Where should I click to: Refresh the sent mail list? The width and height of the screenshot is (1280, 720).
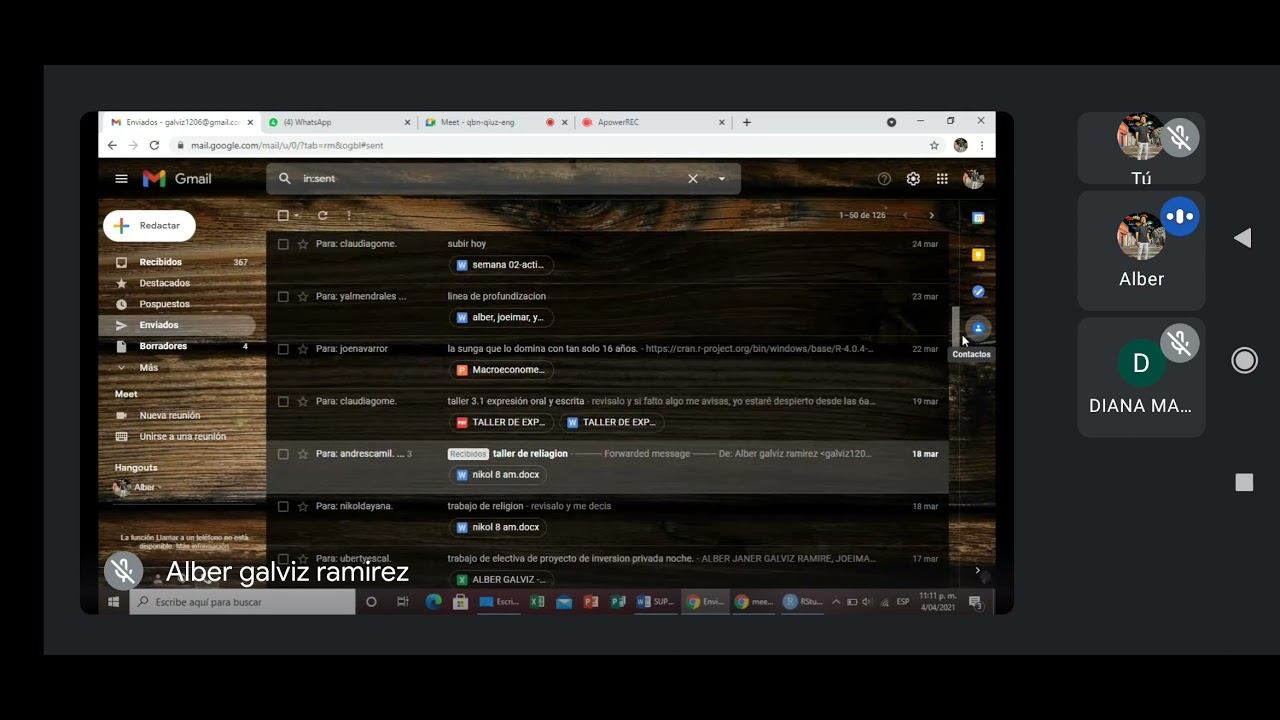coord(322,215)
